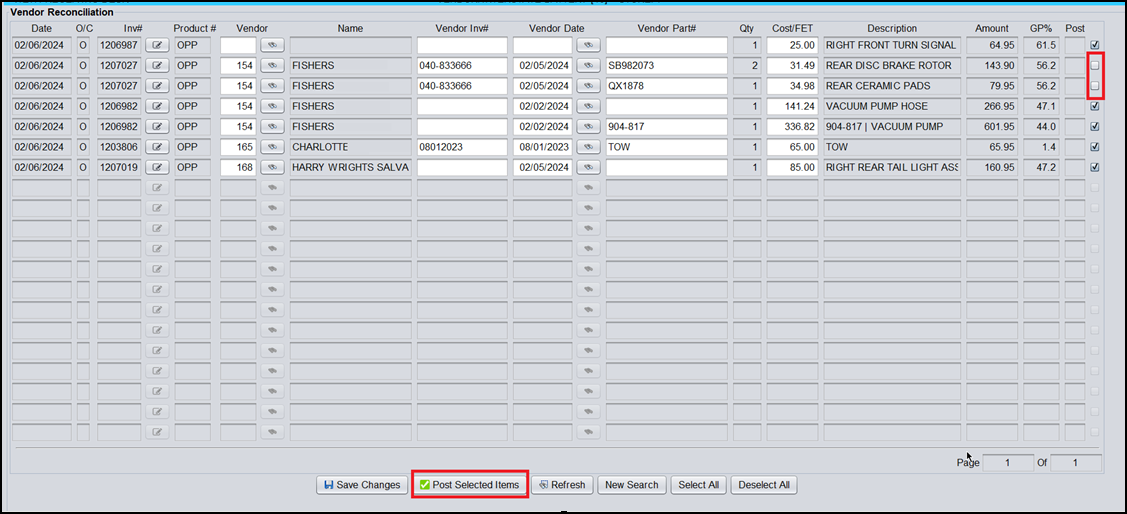
Task: Check the Post box for REAR CERAMIC PADS
Action: [1095, 86]
